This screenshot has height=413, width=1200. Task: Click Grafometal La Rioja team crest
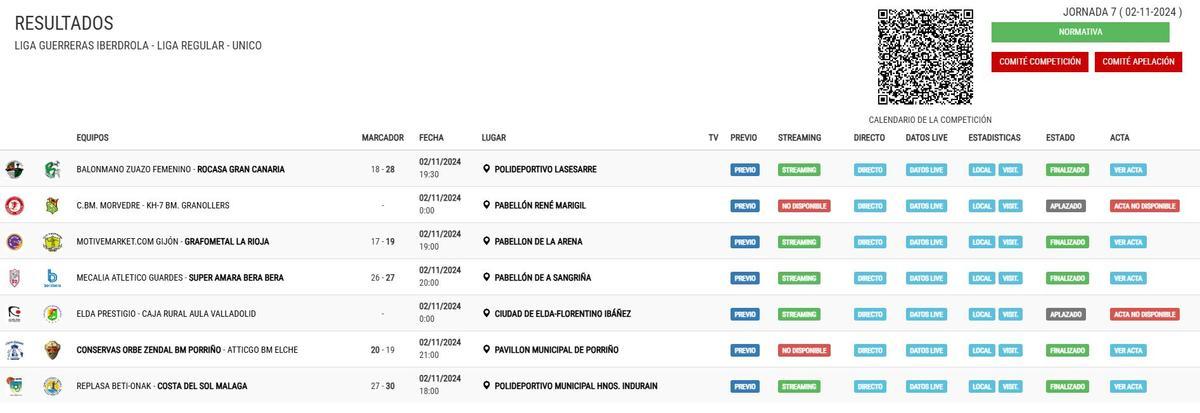[52, 241]
